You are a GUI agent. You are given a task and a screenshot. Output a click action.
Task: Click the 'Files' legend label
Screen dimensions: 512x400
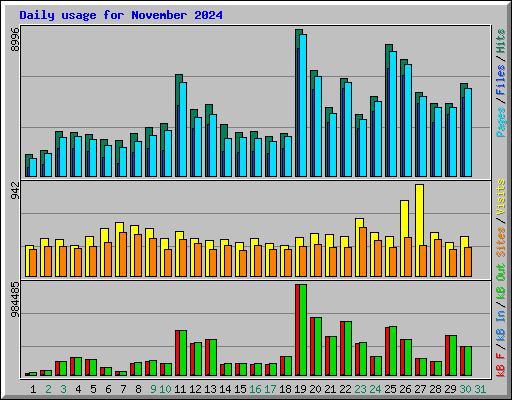pos(501,80)
